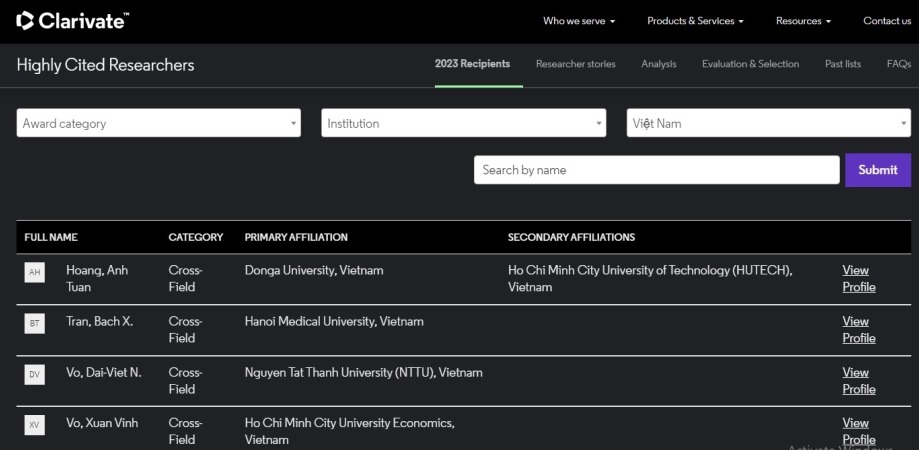This screenshot has height=450, width=919.
Task: Open Evaluation & Selection tab
Action: (750, 64)
